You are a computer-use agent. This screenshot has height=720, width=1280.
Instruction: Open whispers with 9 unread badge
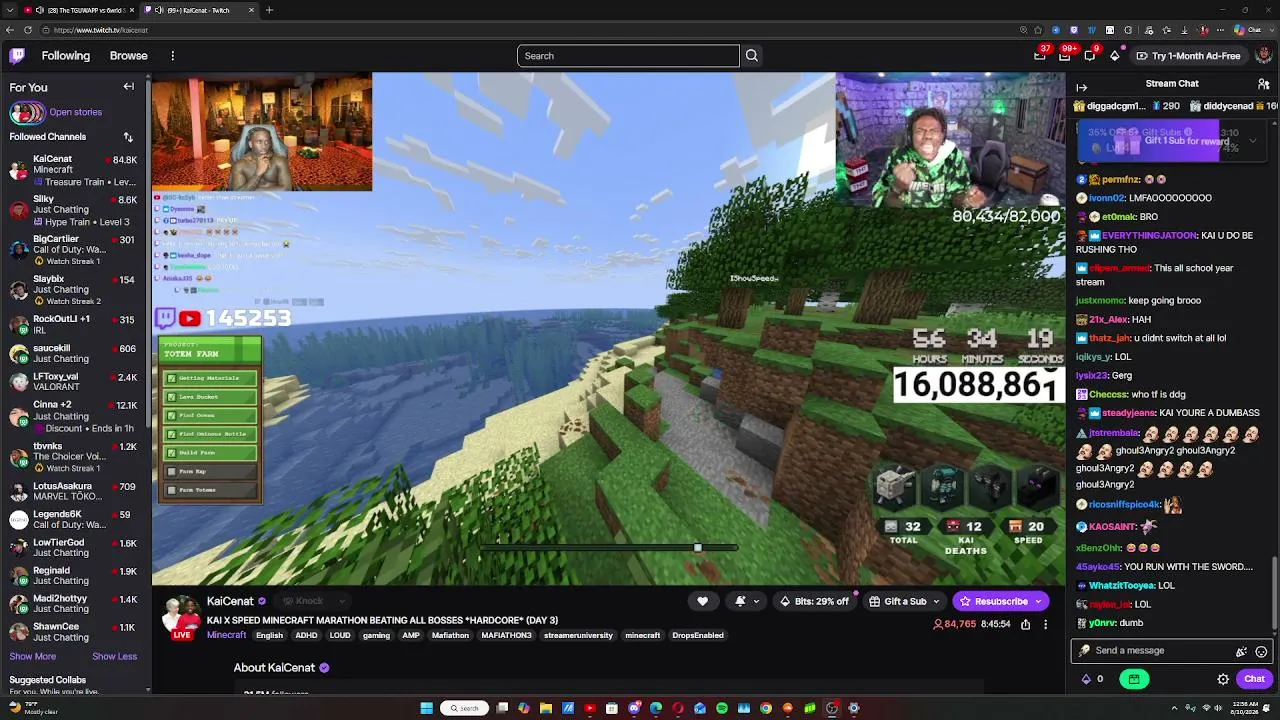click(x=1090, y=56)
